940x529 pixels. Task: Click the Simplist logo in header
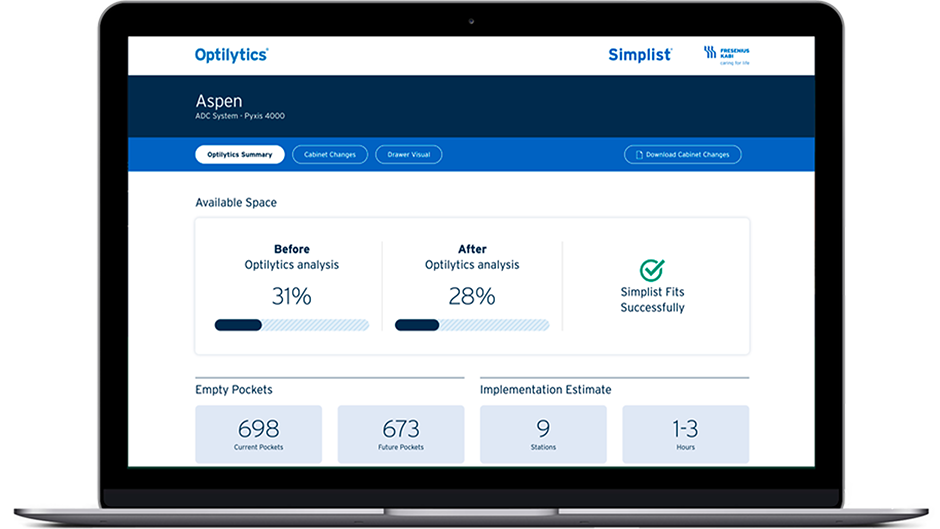click(640, 55)
